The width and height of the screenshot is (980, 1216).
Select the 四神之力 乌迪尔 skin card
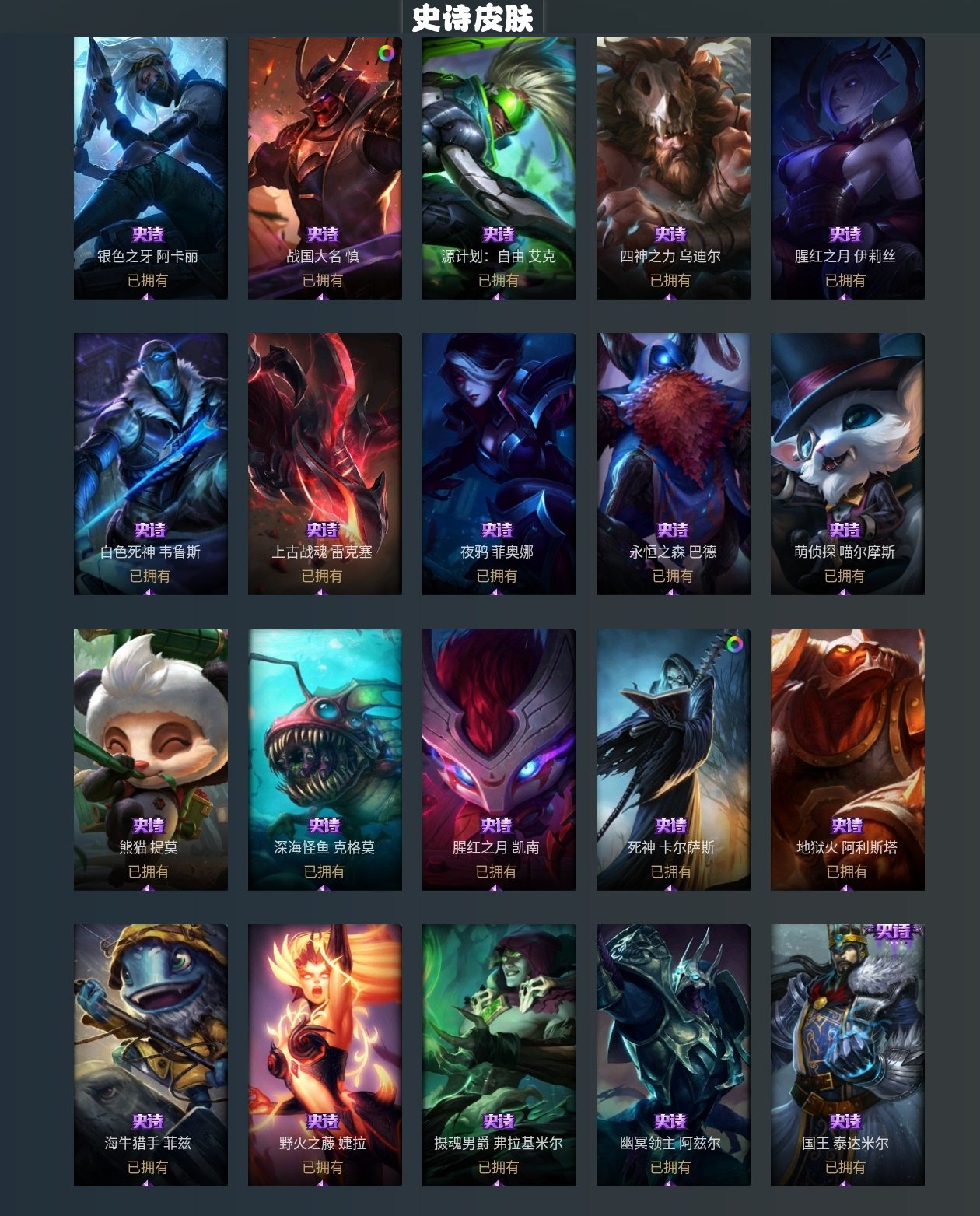pos(674,168)
